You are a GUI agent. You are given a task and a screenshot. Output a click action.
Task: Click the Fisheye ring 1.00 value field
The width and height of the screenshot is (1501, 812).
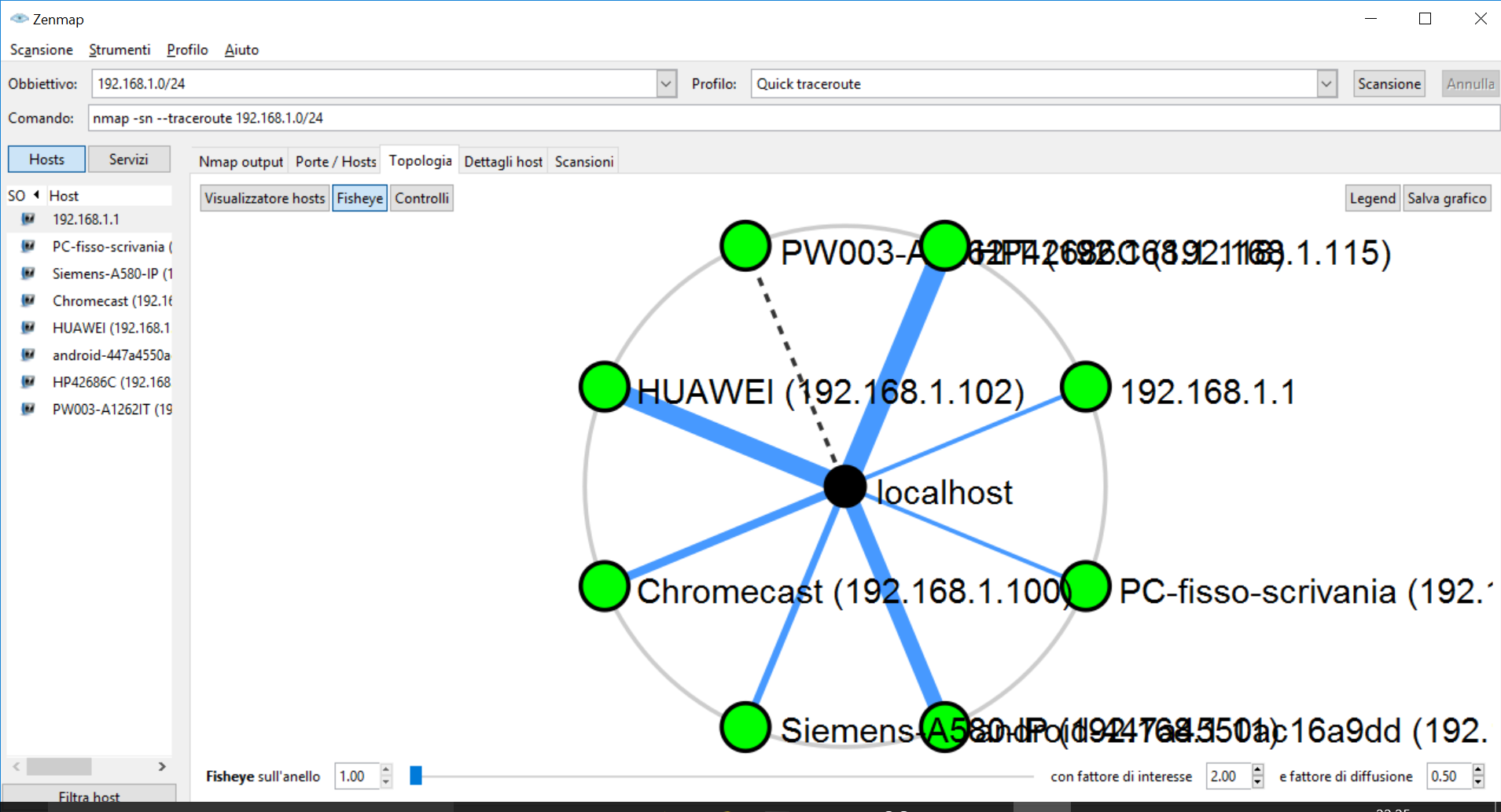pos(358,776)
